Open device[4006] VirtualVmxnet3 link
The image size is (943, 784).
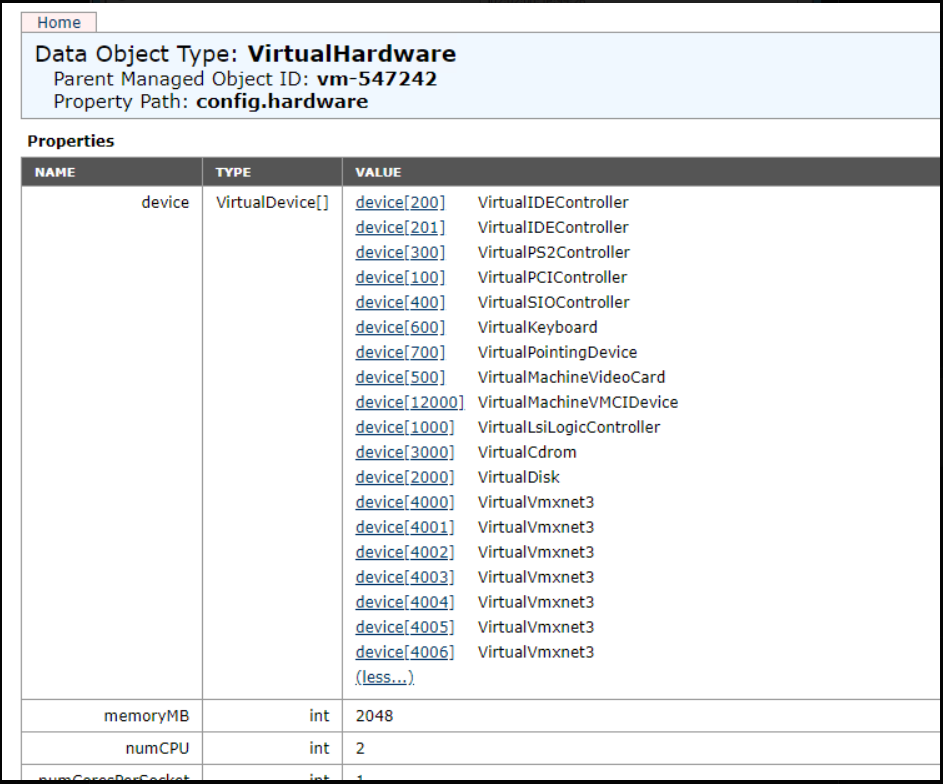[404, 652]
